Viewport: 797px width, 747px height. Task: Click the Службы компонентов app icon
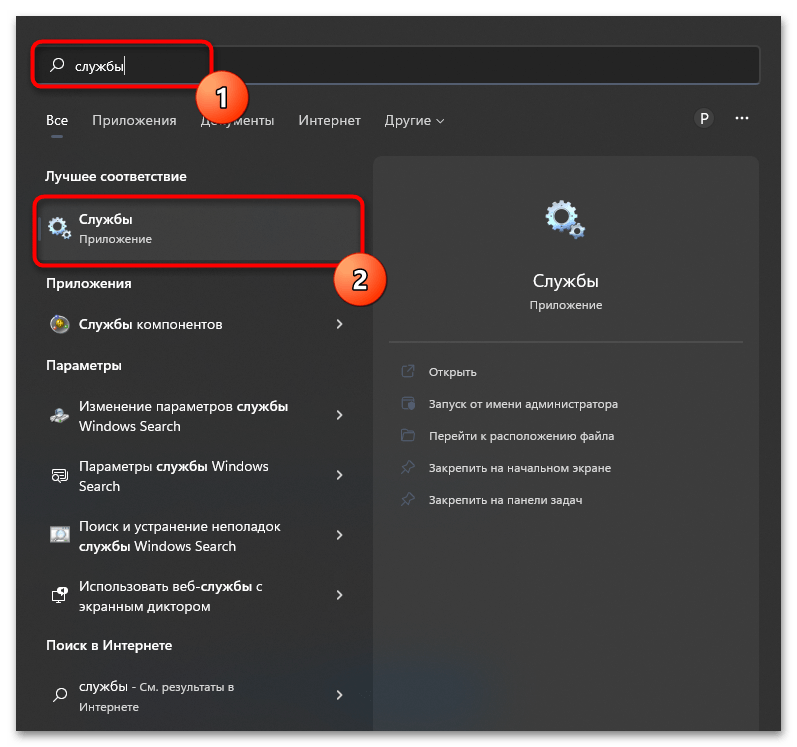point(59,324)
